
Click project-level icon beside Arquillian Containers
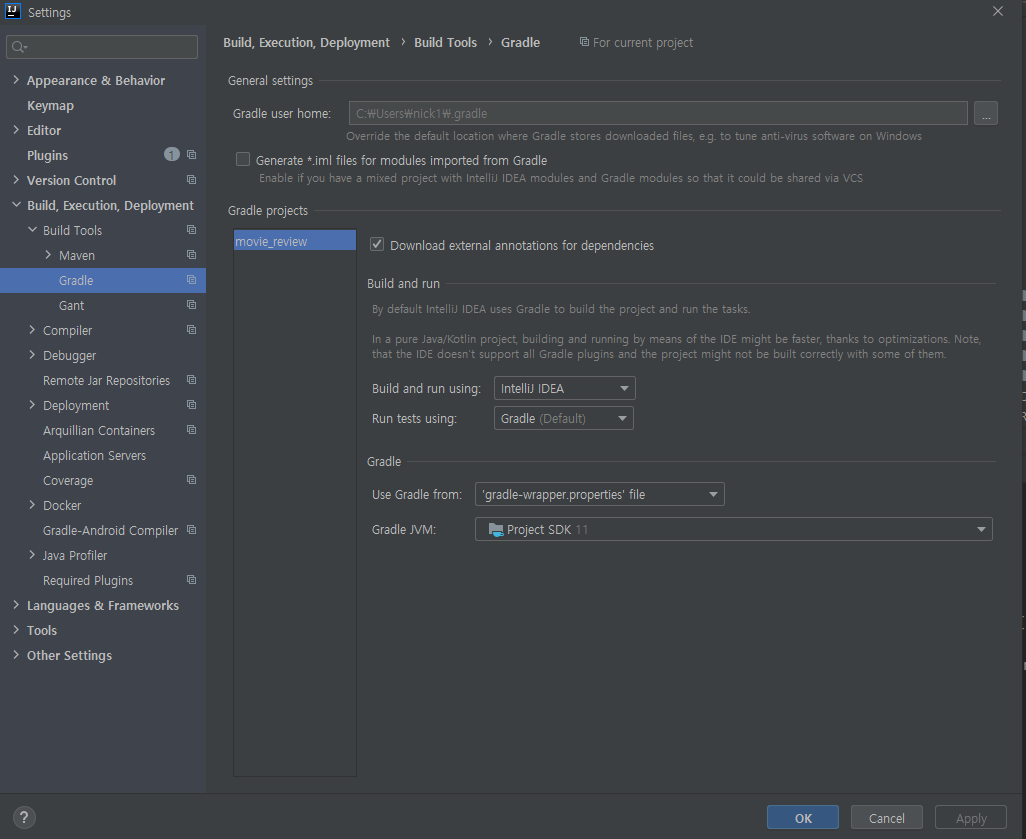191,429
